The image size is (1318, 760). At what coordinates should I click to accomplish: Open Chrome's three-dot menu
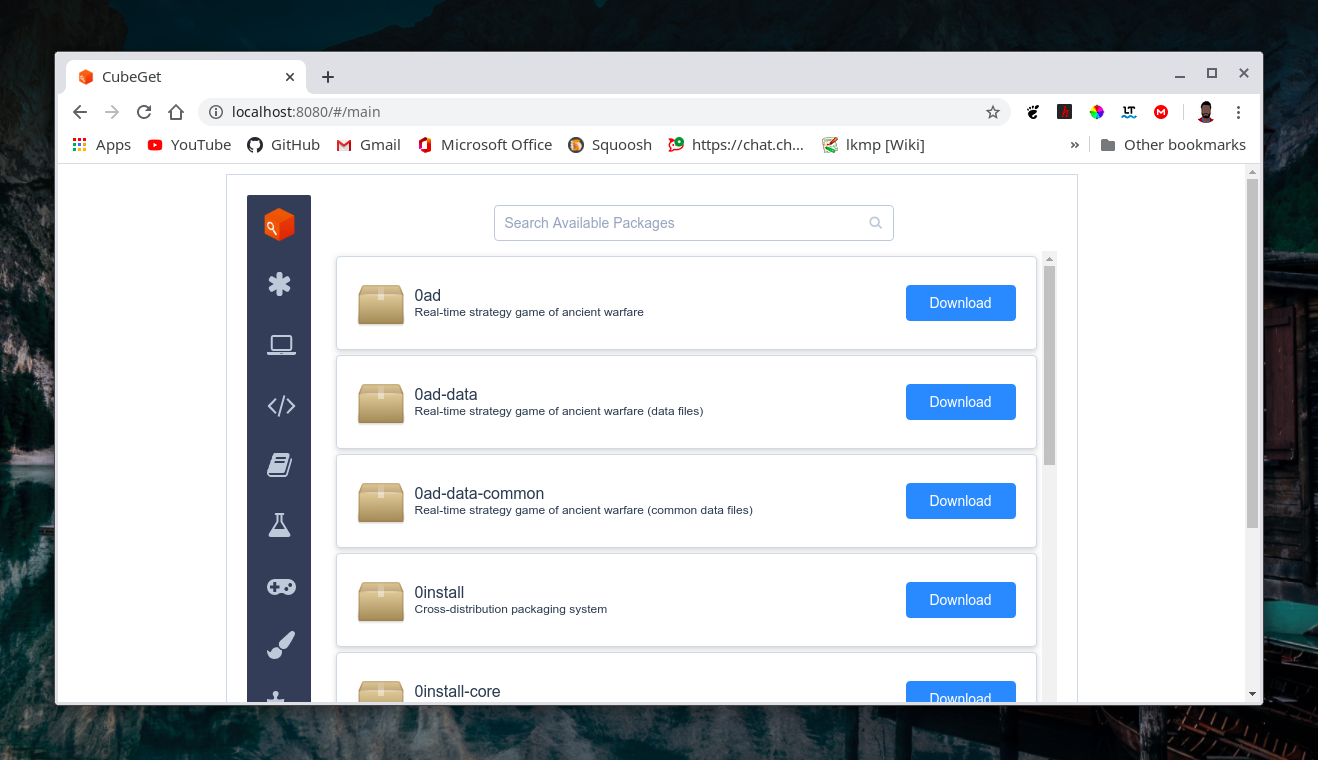pyautogui.click(x=1238, y=112)
